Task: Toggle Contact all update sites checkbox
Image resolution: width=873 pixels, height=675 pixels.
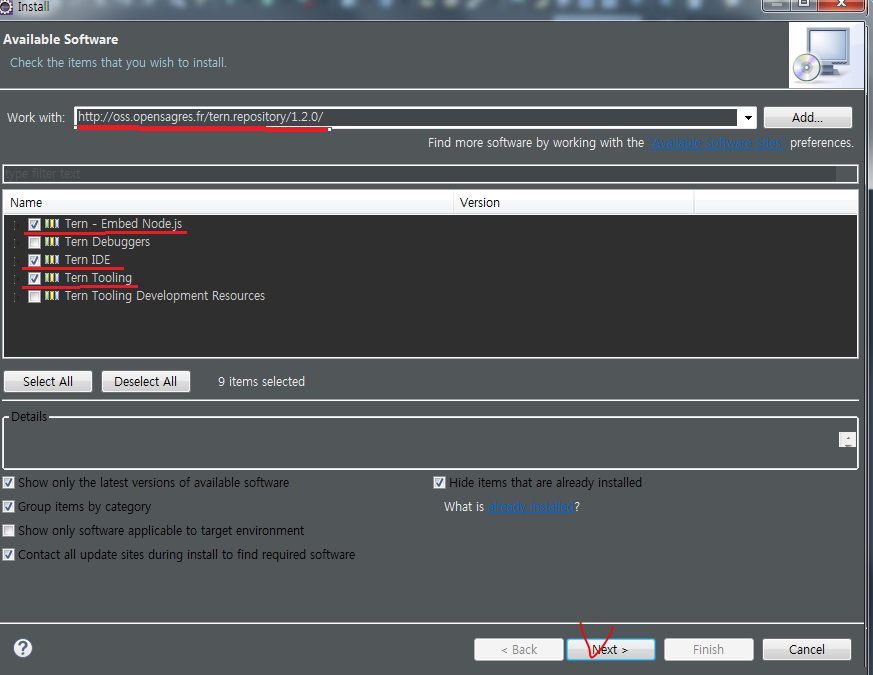Action: click(8, 554)
